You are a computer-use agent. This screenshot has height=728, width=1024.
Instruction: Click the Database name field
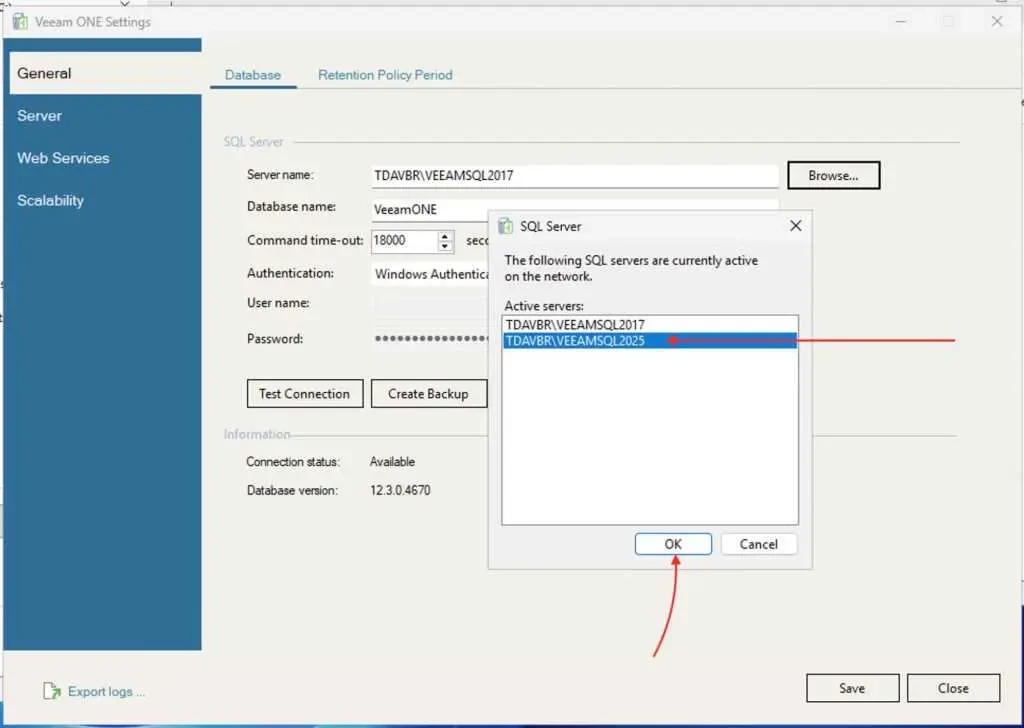pos(431,210)
